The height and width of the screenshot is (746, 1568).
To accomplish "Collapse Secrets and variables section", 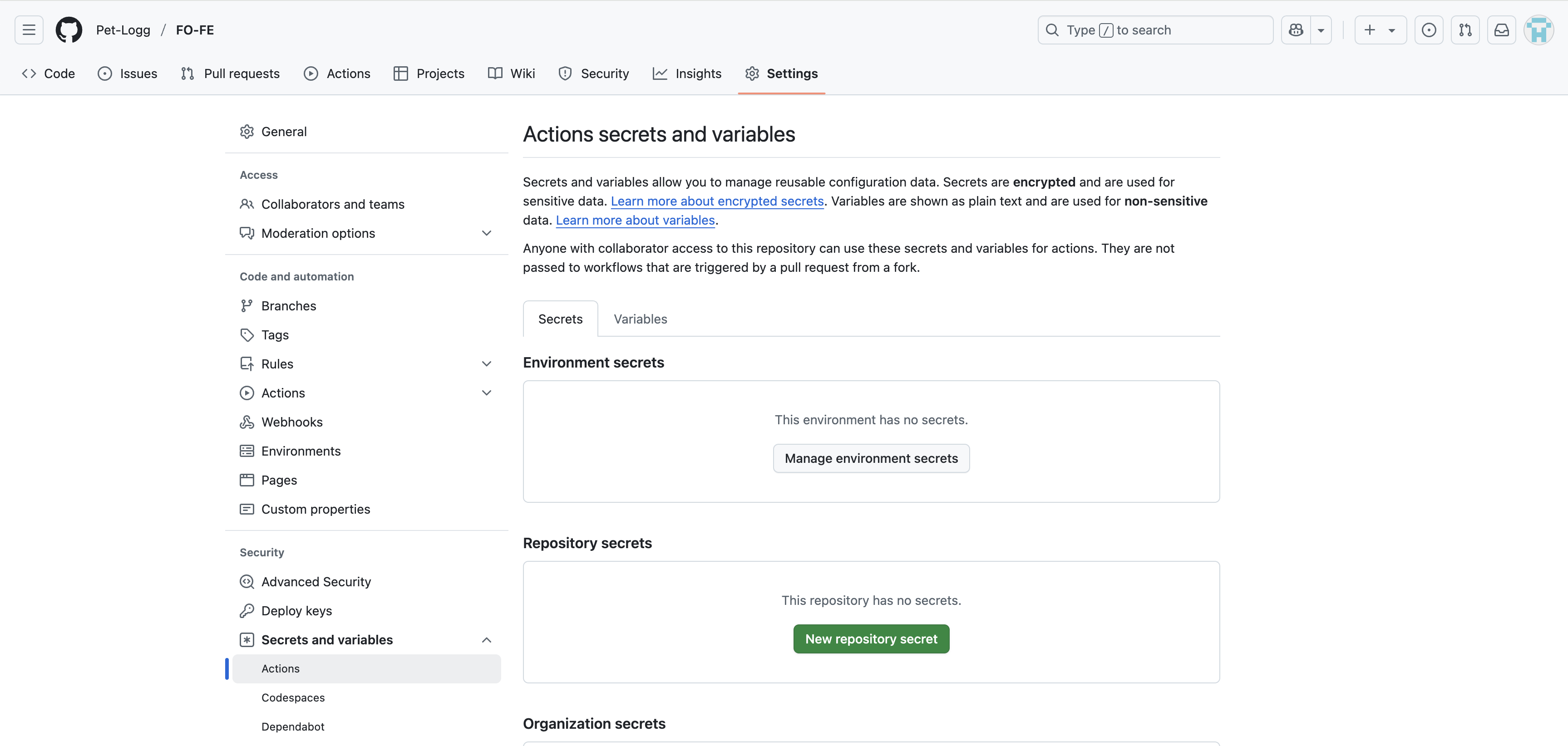I will click(x=486, y=639).
